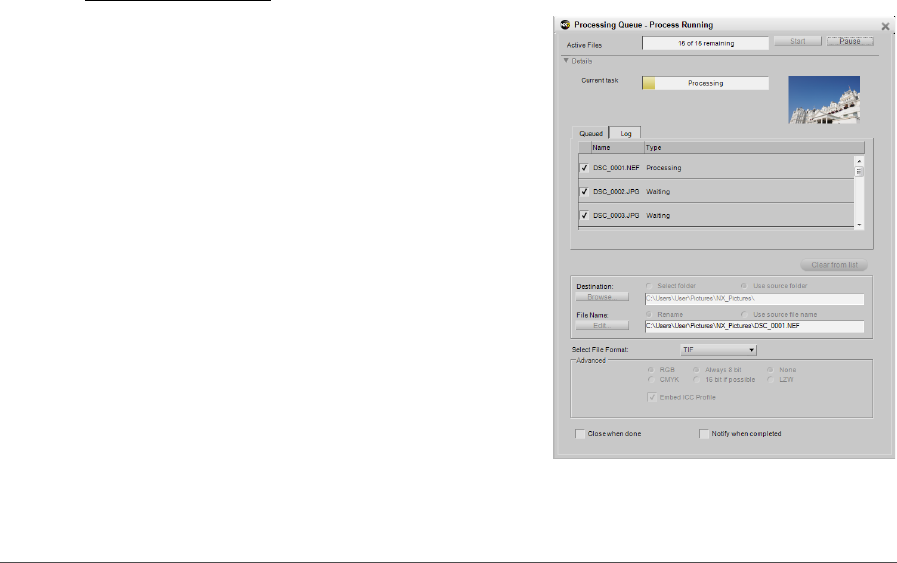Click the Pause button

(x=850, y=41)
